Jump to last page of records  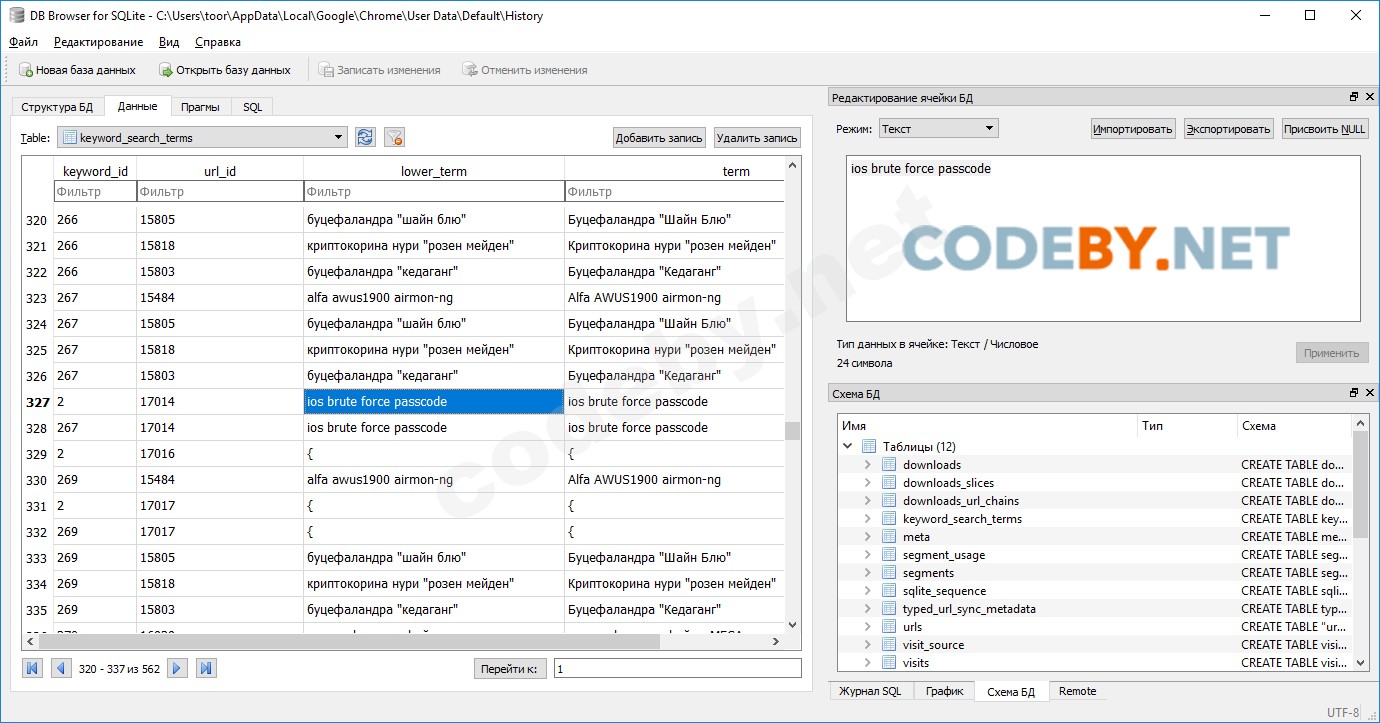pyautogui.click(x=206, y=668)
